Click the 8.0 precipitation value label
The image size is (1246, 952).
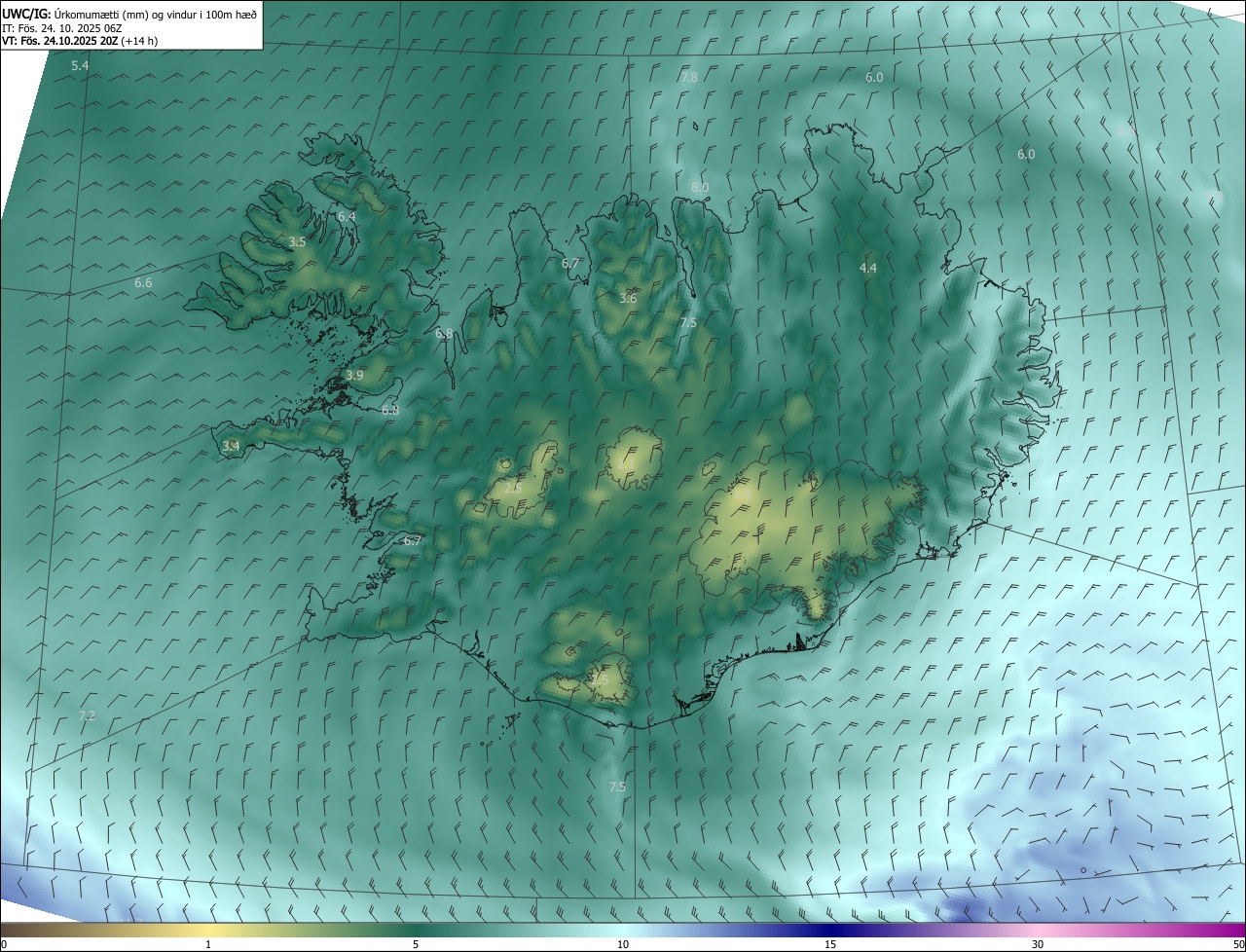[x=700, y=187]
